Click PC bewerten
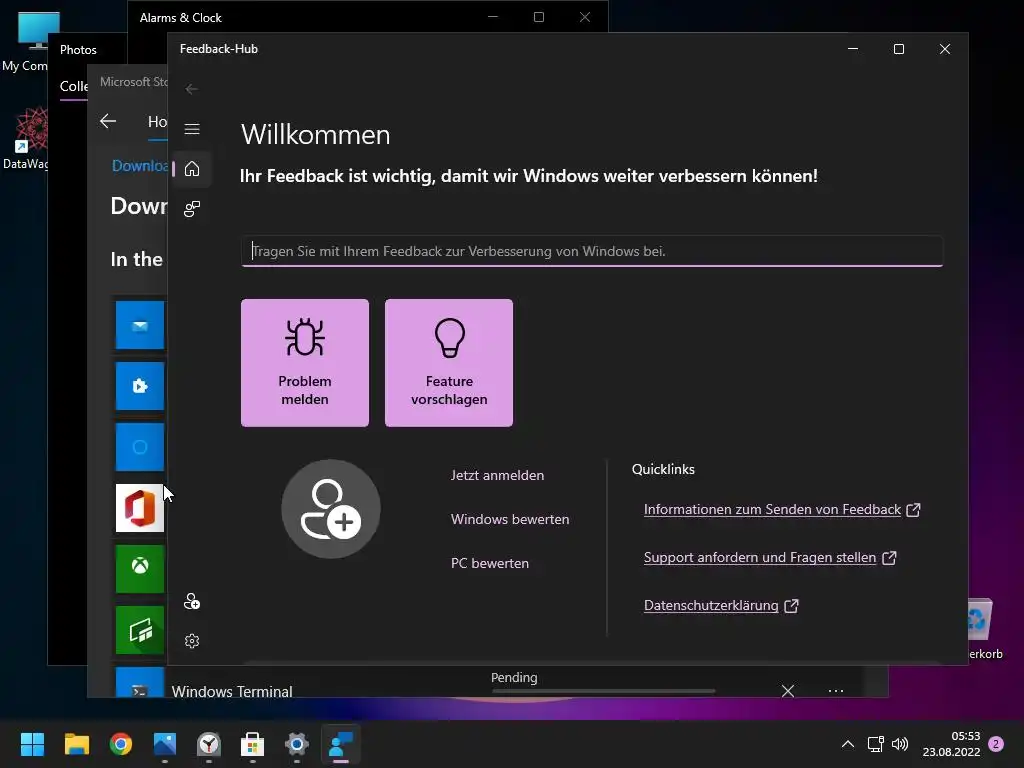Viewport: 1024px width, 768px height. point(490,563)
